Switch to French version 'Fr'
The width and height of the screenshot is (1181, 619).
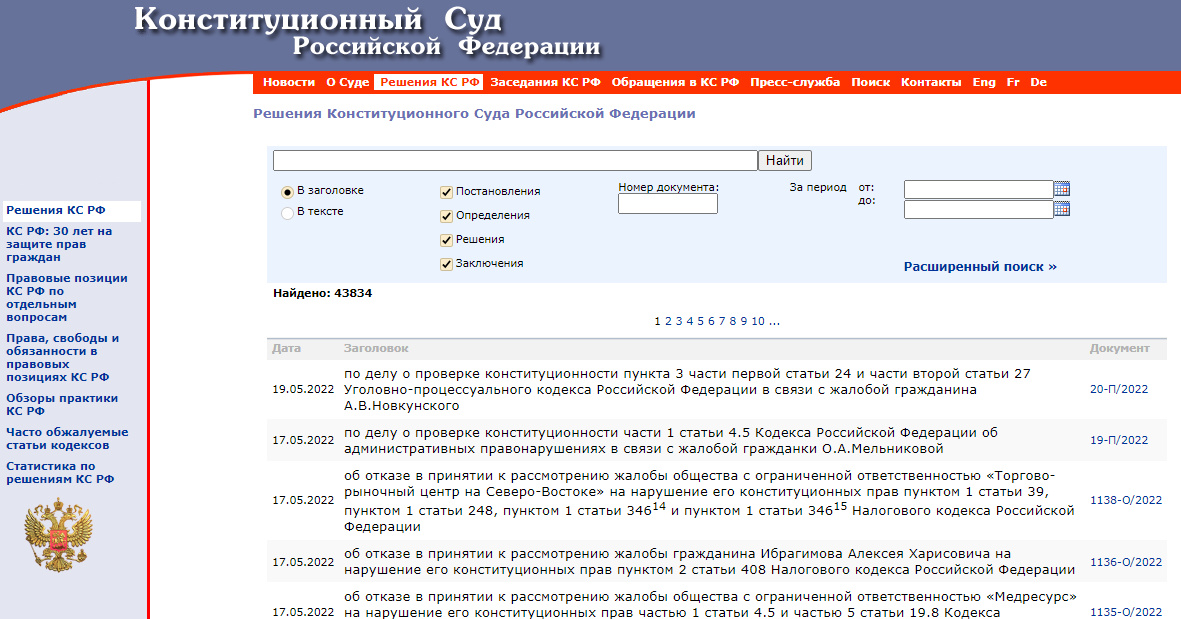tap(1013, 82)
